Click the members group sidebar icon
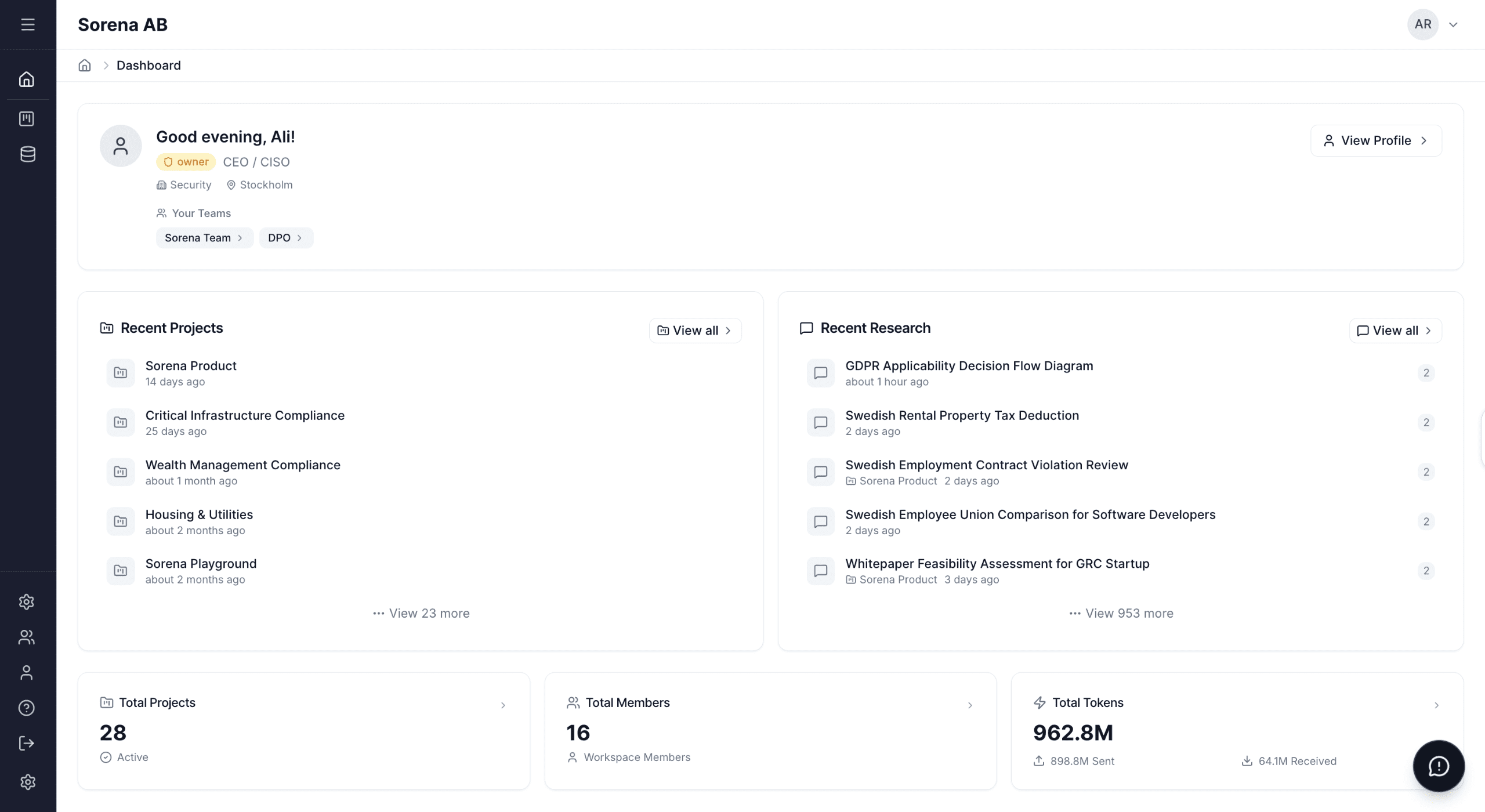The image size is (1485, 812). click(27, 637)
